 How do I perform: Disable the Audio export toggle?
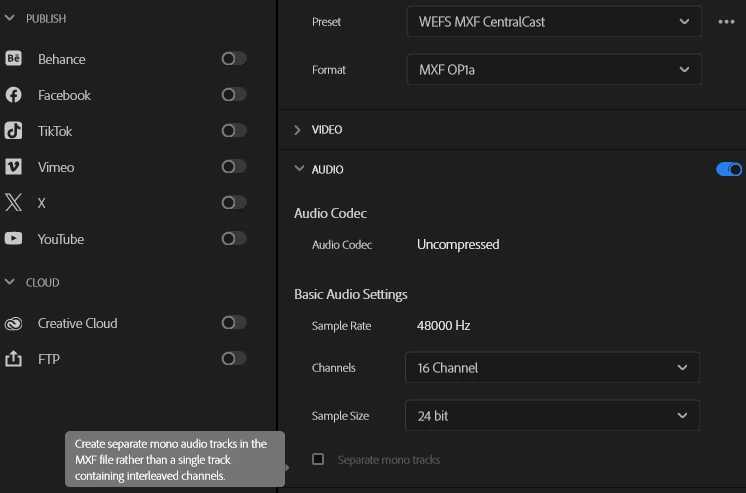click(729, 170)
